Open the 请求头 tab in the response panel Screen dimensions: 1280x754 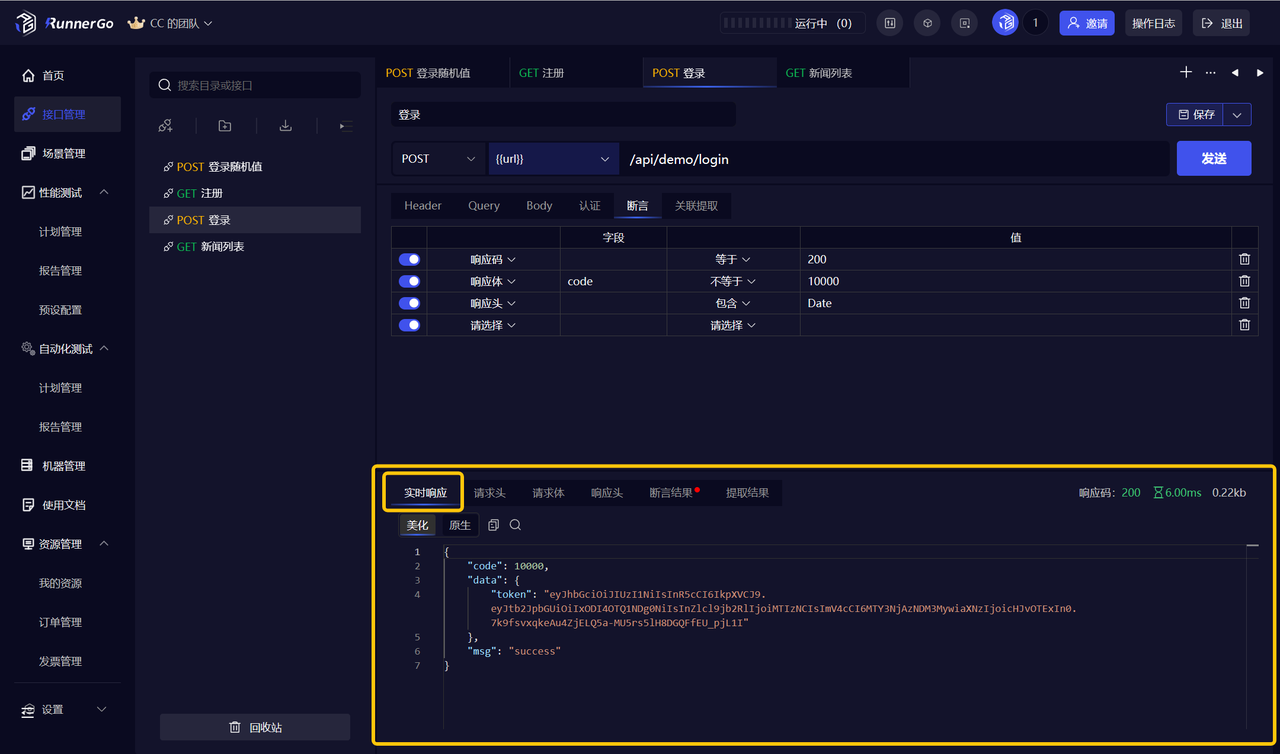(x=489, y=492)
